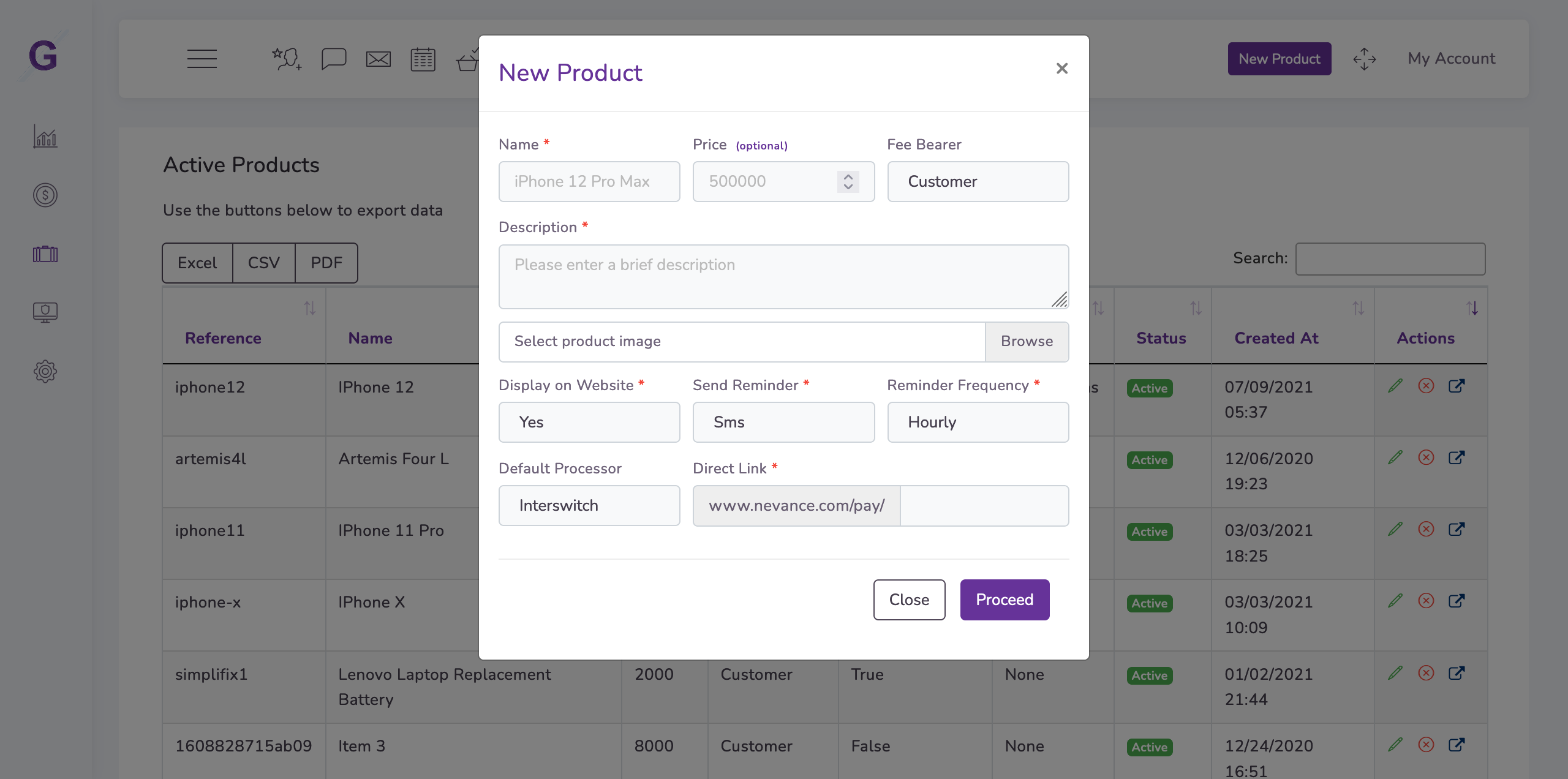Open the settings gear icon in sidebar
Screen dimensions: 1568x779
coord(45,371)
